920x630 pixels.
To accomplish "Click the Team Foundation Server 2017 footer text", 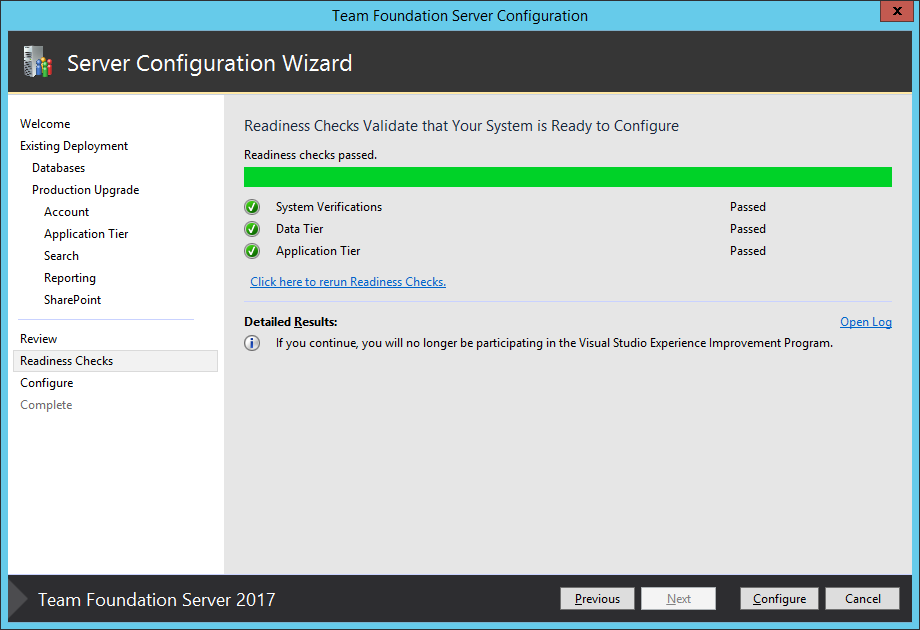I will [157, 599].
